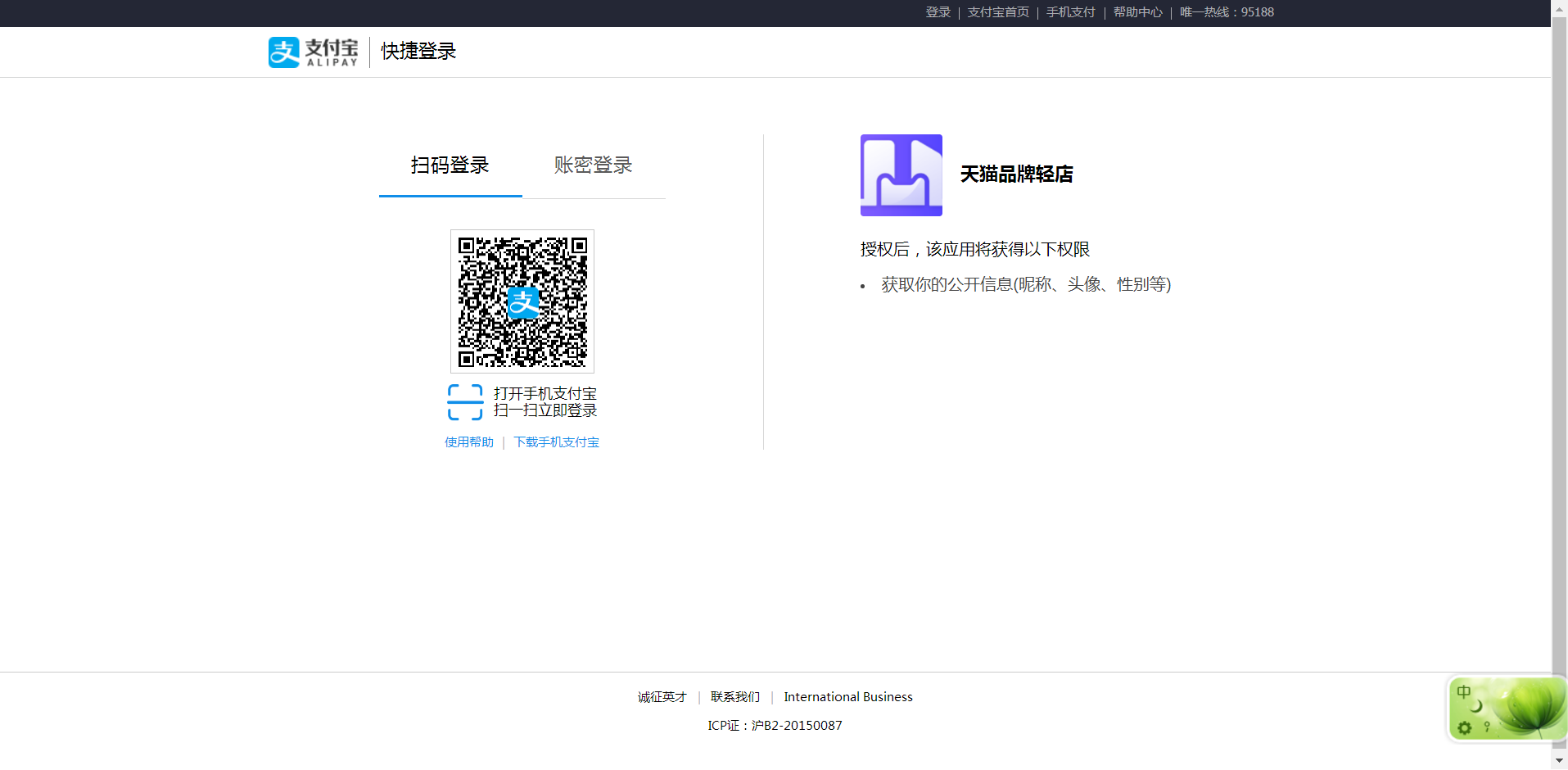Click the 登录 link in the top bar
The height and width of the screenshot is (770, 1568).
coord(938,12)
